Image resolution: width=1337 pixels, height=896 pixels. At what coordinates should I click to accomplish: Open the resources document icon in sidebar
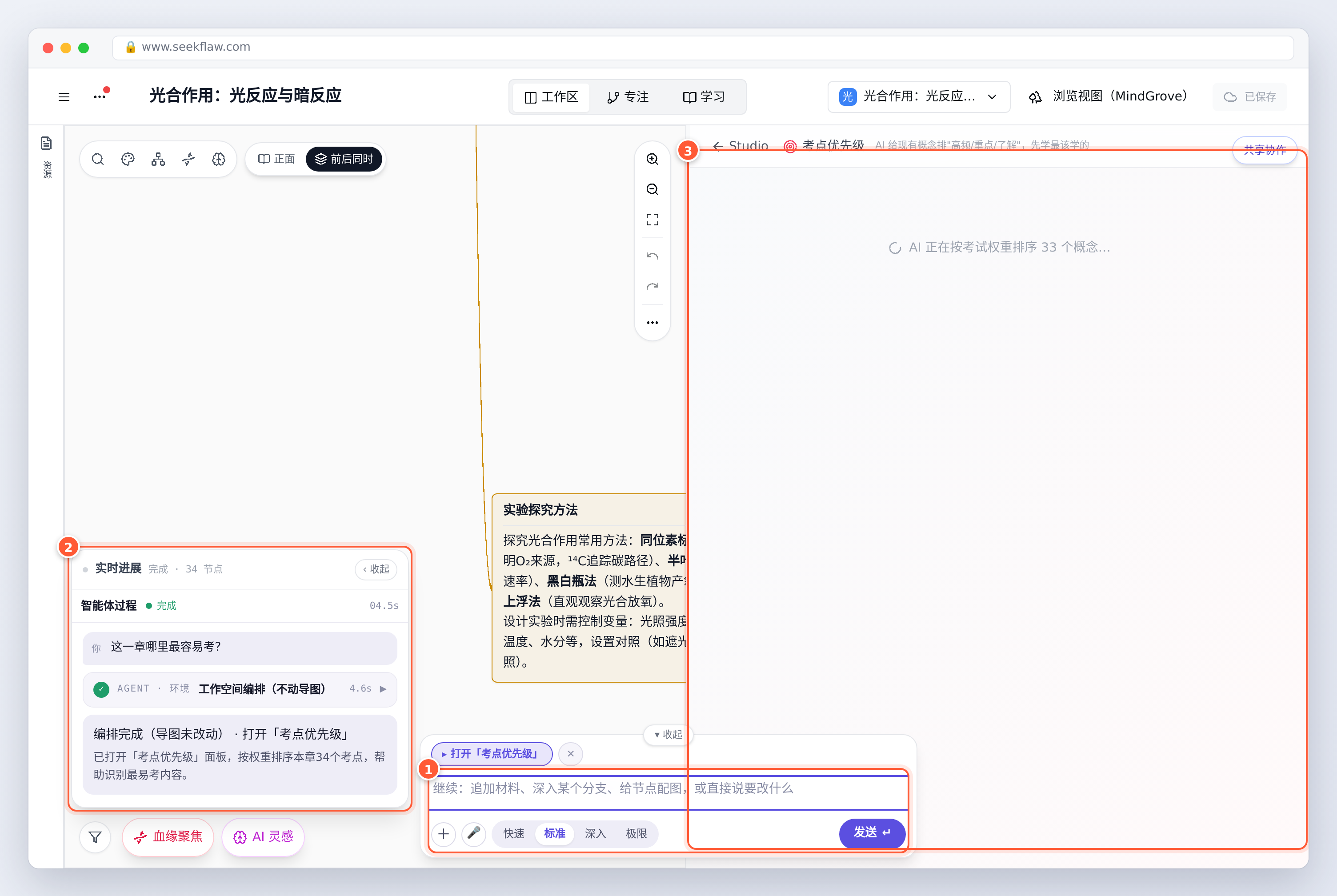(47, 143)
